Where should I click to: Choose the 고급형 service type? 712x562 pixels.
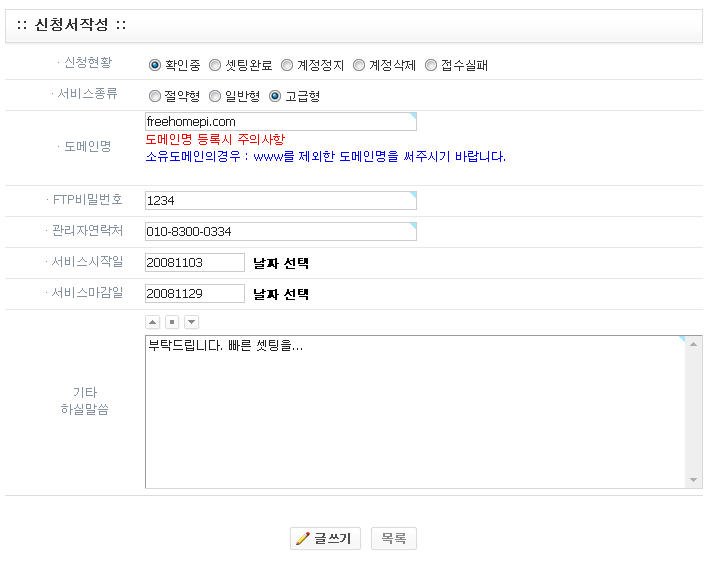(x=275, y=96)
